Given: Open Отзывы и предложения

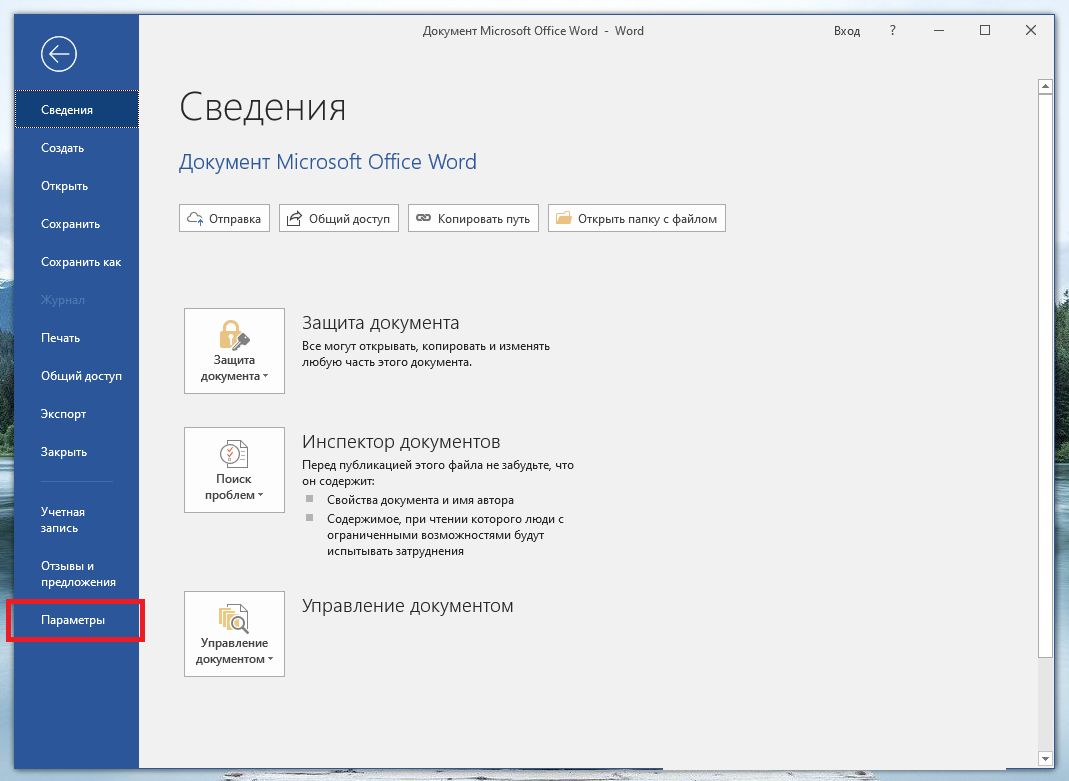Looking at the screenshot, I should 76,574.
